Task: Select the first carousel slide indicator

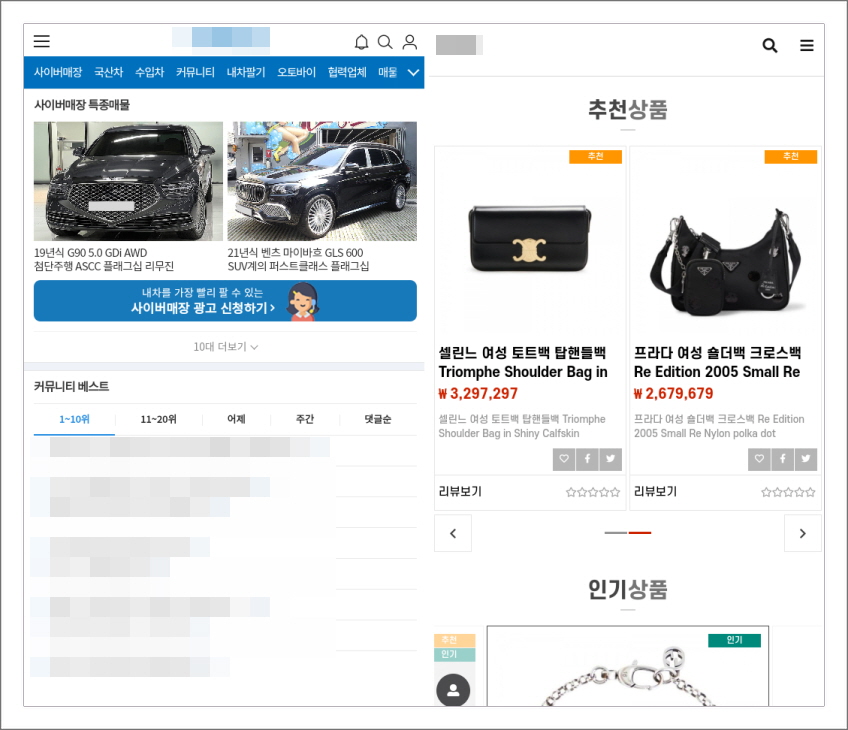Action: pos(615,533)
